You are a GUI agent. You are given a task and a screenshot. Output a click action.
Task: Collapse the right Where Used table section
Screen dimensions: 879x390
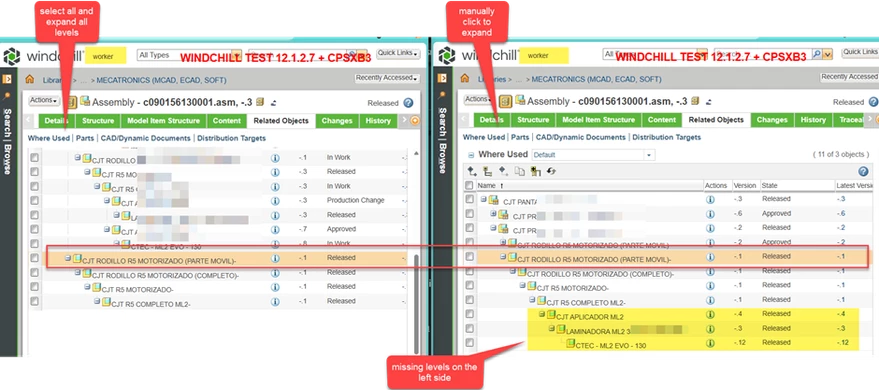coord(471,155)
